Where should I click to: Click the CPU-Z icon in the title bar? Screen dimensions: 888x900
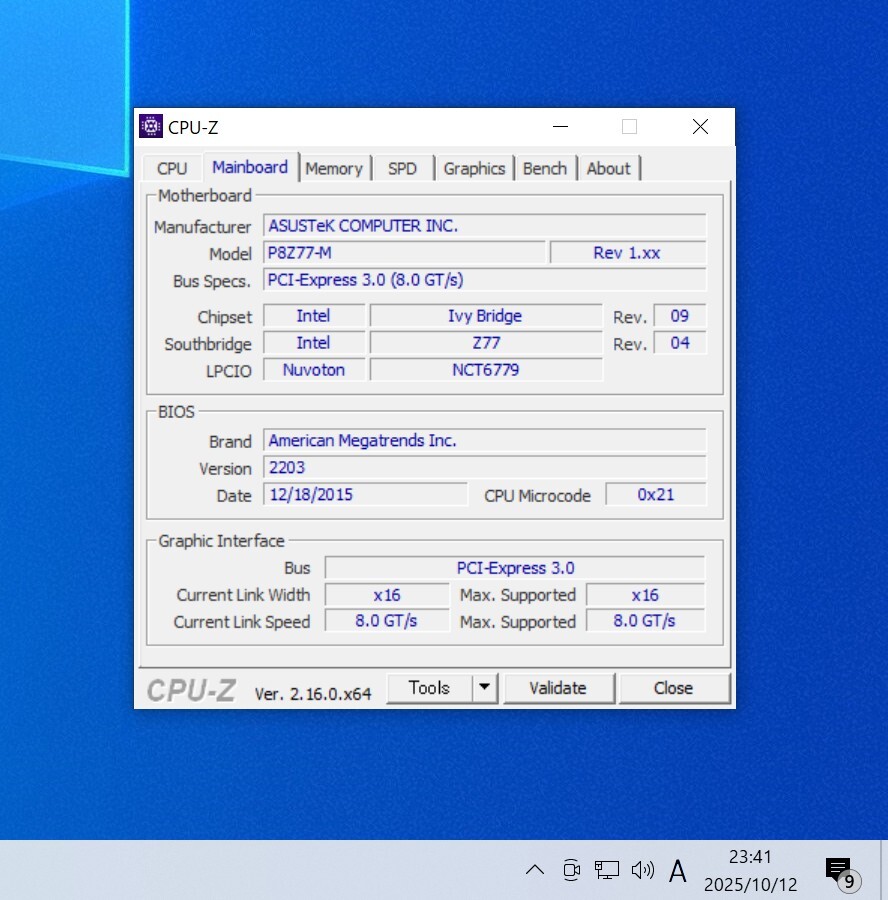pos(151,126)
